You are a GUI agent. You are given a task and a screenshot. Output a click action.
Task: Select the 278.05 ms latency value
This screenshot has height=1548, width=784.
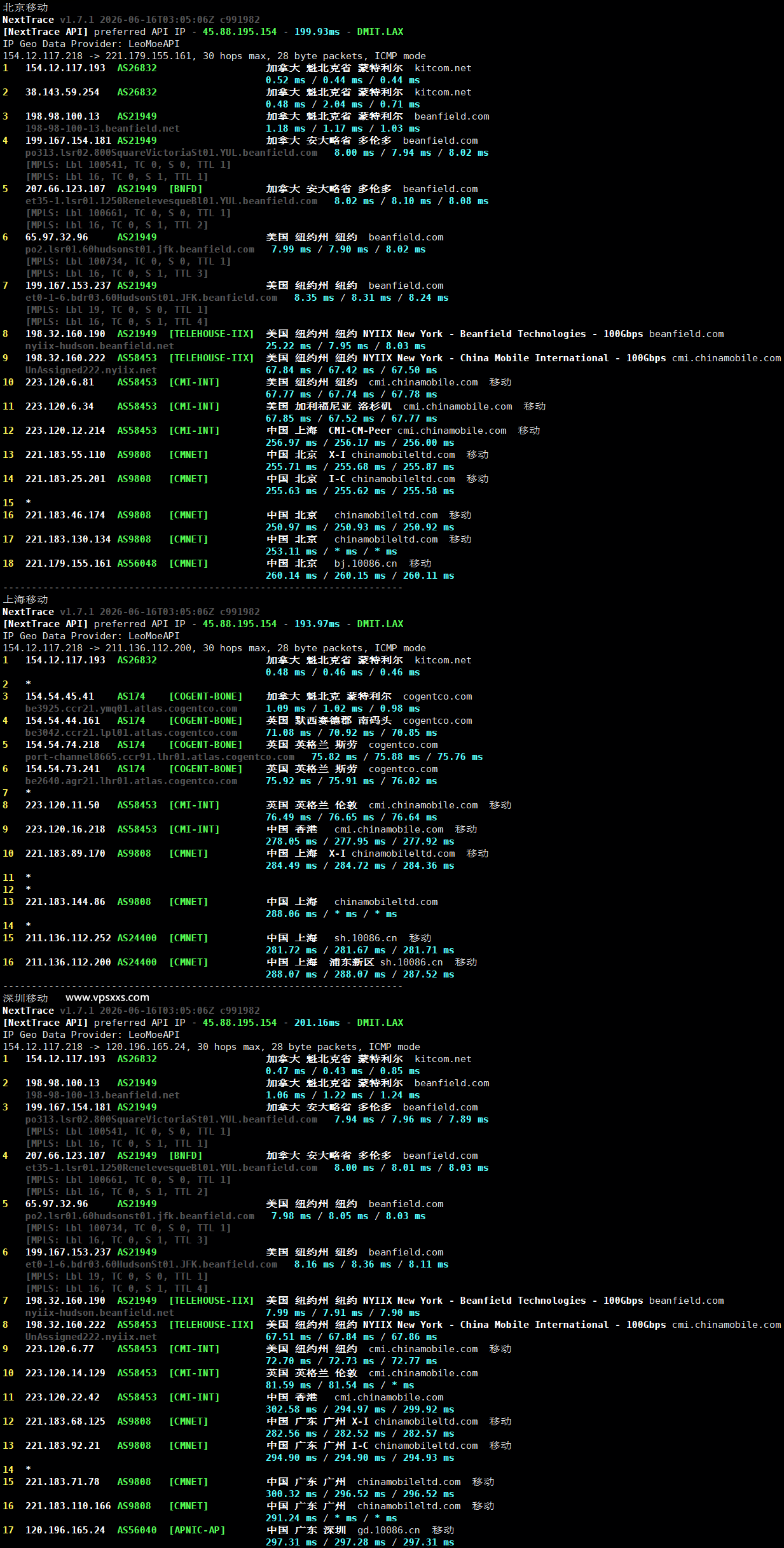click(291, 841)
